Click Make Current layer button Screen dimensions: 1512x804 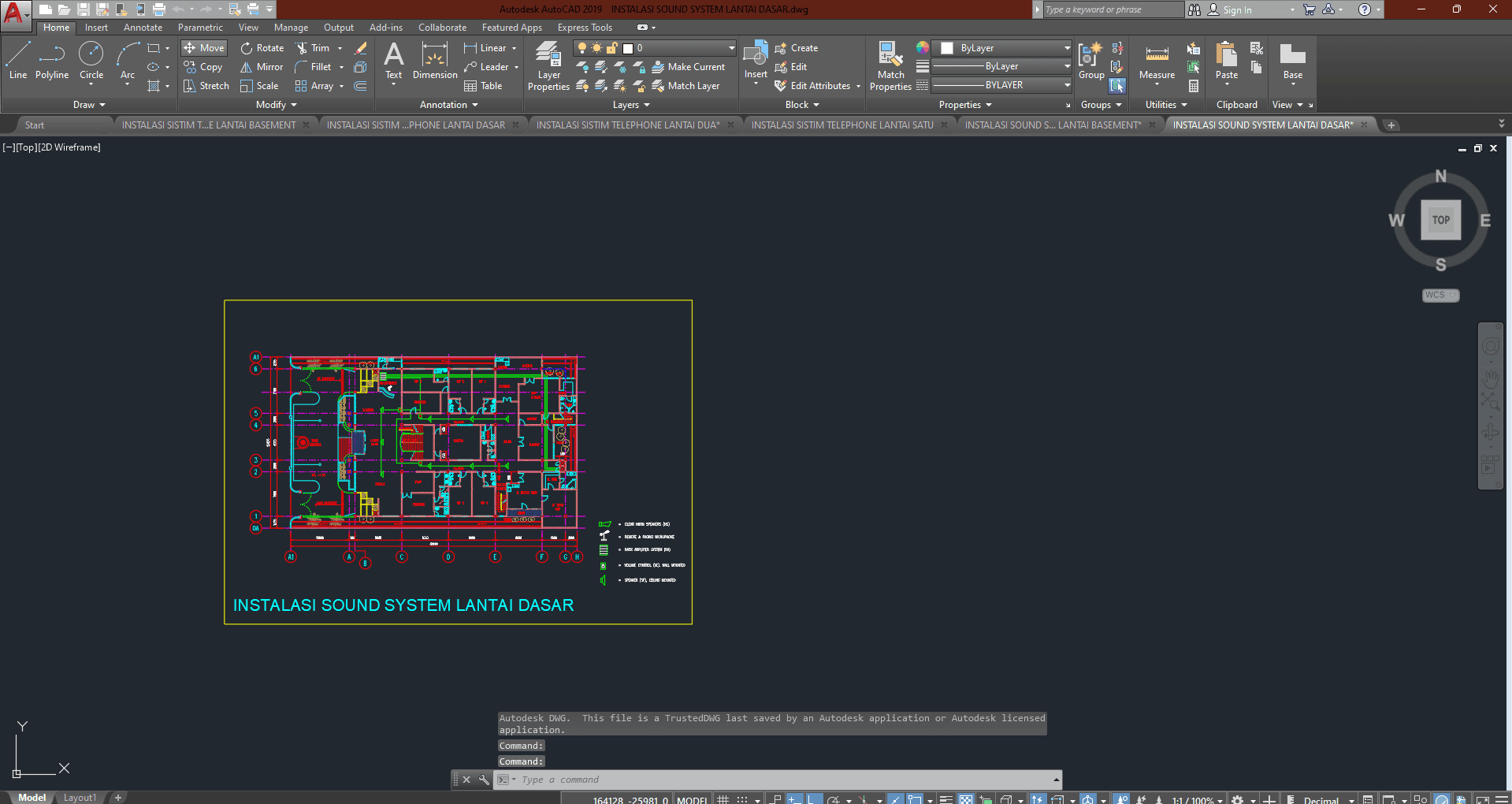[688, 67]
